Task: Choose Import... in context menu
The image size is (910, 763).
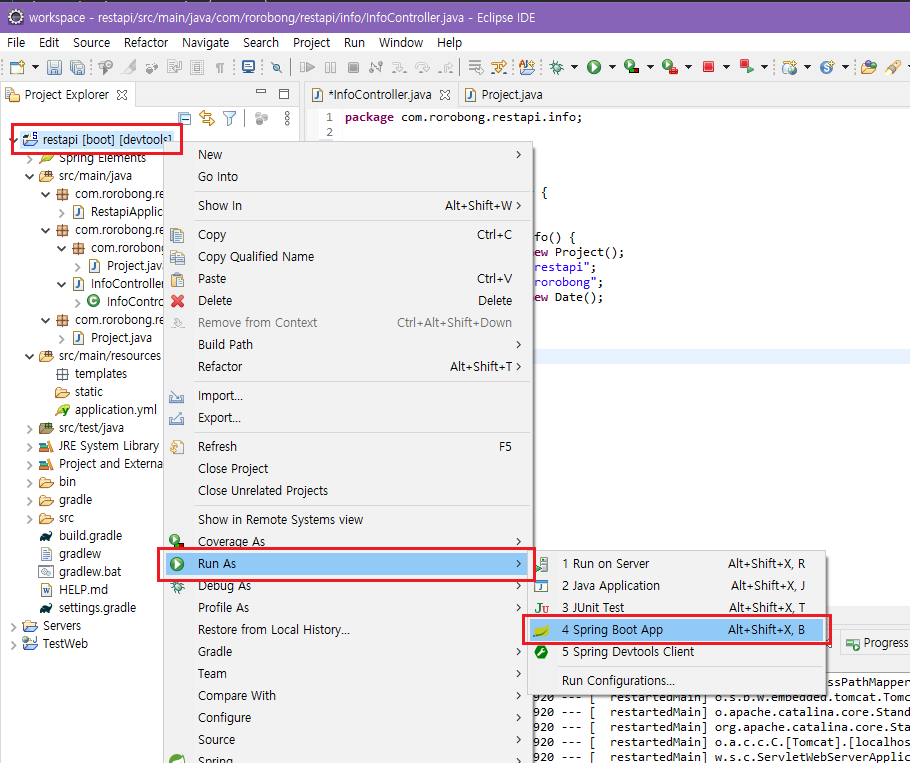Action: point(348,395)
